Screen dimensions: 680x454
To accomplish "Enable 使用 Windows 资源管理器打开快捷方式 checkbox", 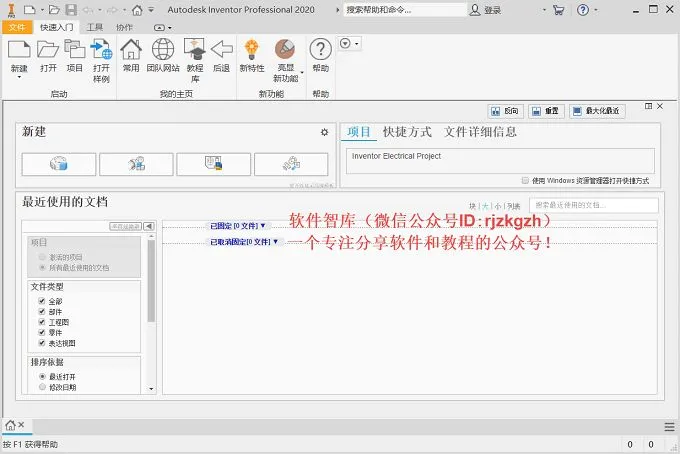I will (x=525, y=180).
